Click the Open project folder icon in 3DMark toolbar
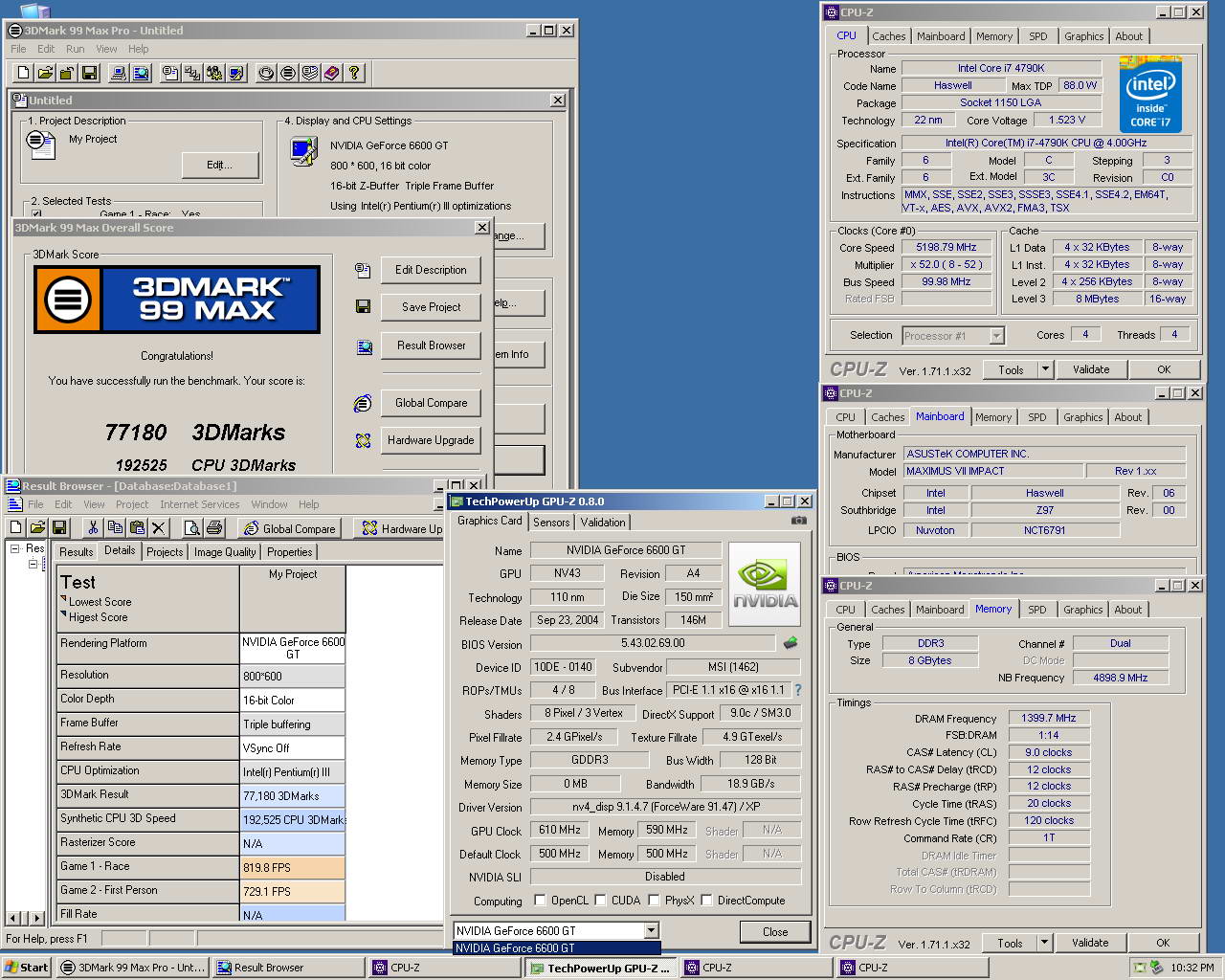Screen dimensions: 1225x980 coord(45,73)
